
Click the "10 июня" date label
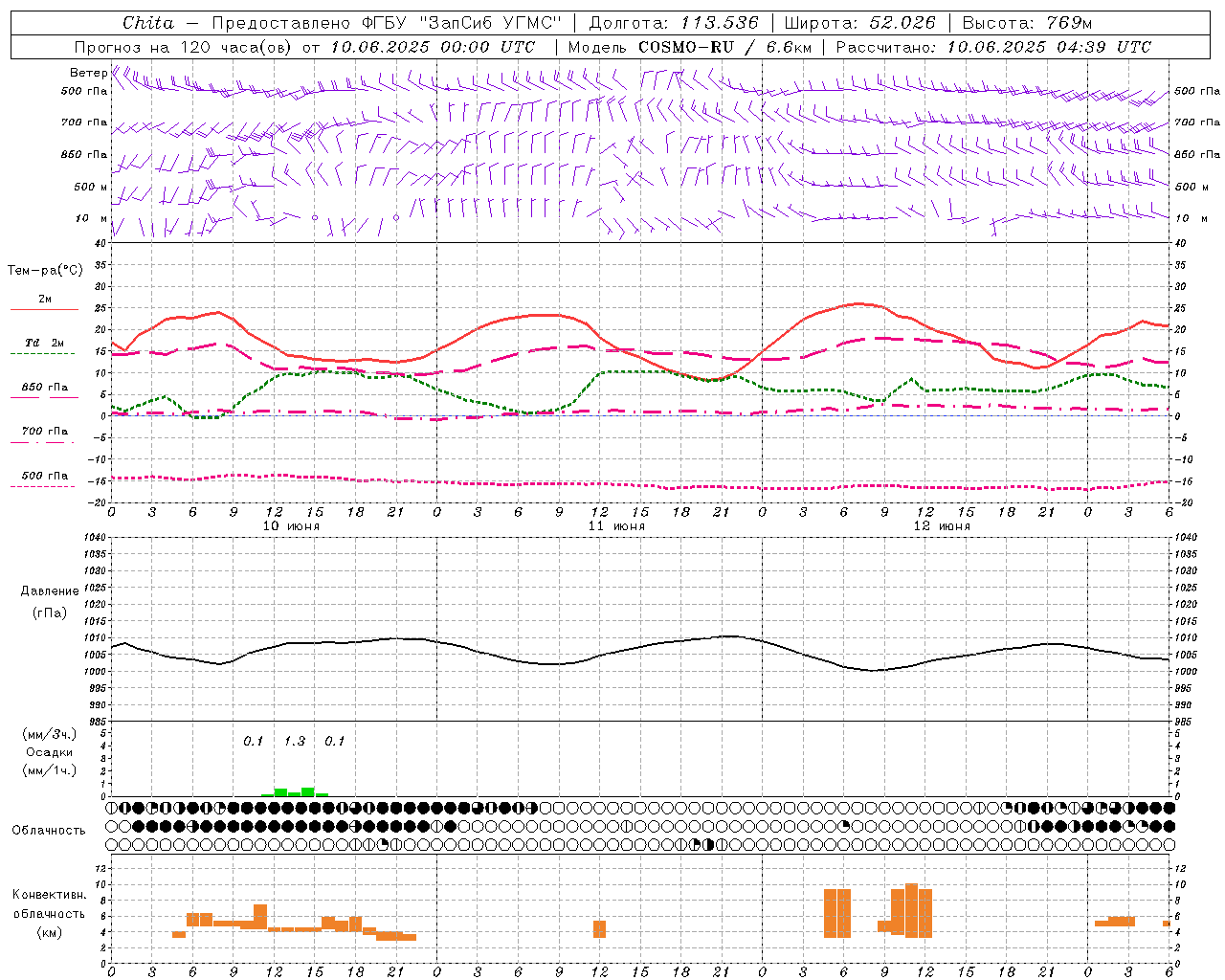tap(291, 526)
